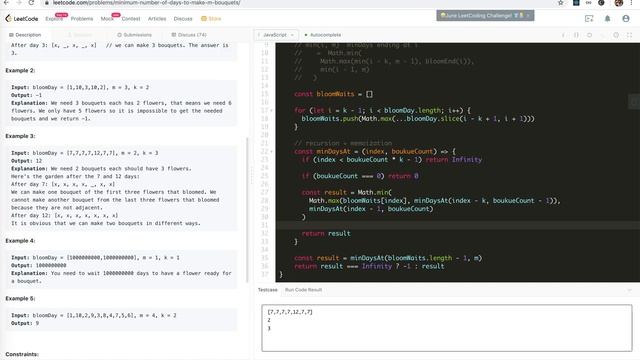Click the 'Example 2:' heading
The image size is (640, 360).
[20, 71]
